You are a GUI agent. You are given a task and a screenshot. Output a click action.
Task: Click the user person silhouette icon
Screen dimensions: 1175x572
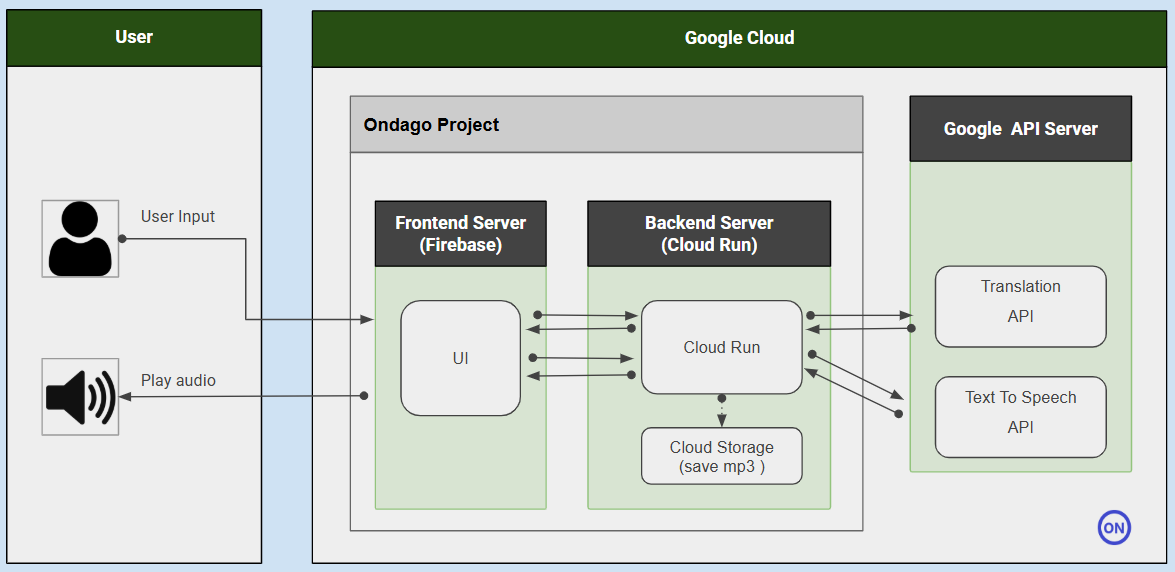pyautogui.click(x=80, y=238)
